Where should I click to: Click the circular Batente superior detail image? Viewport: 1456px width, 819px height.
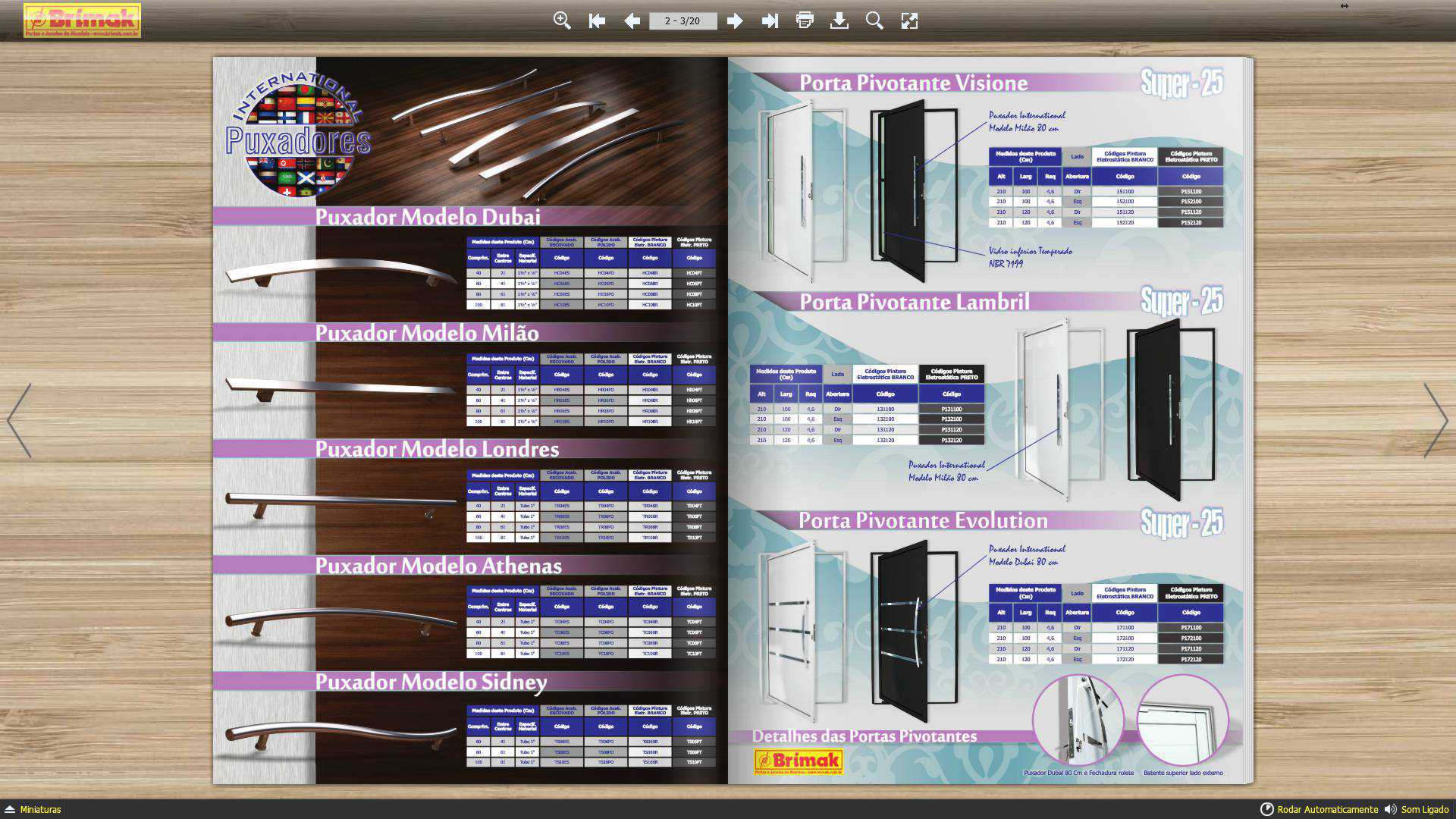tap(1183, 720)
